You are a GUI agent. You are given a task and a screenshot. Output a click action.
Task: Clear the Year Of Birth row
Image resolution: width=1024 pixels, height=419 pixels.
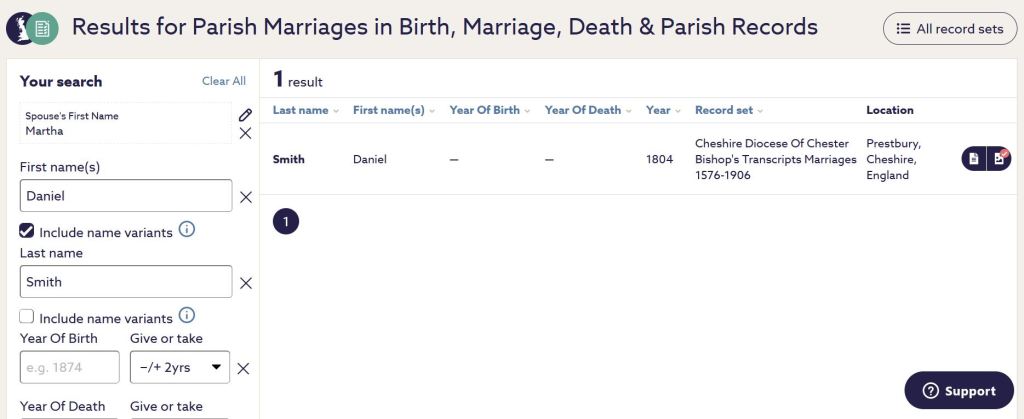pyautogui.click(x=243, y=368)
